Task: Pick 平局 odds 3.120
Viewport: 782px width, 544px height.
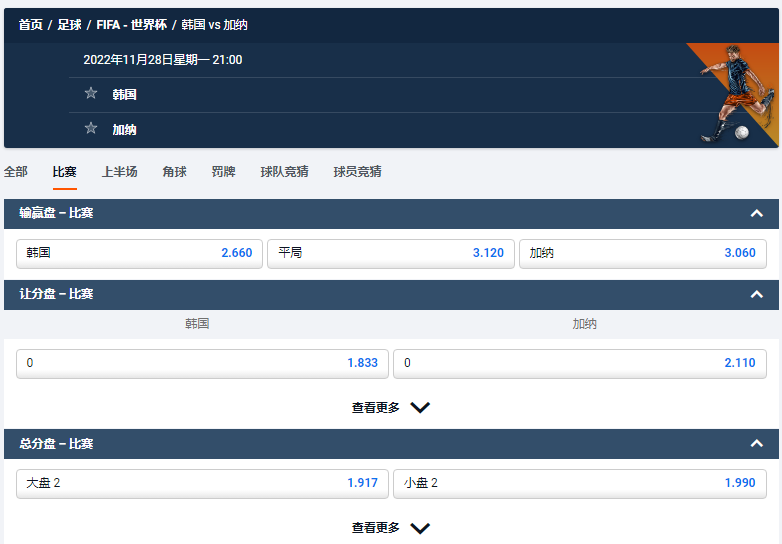Action: pyautogui.click(x=391, y=253)
